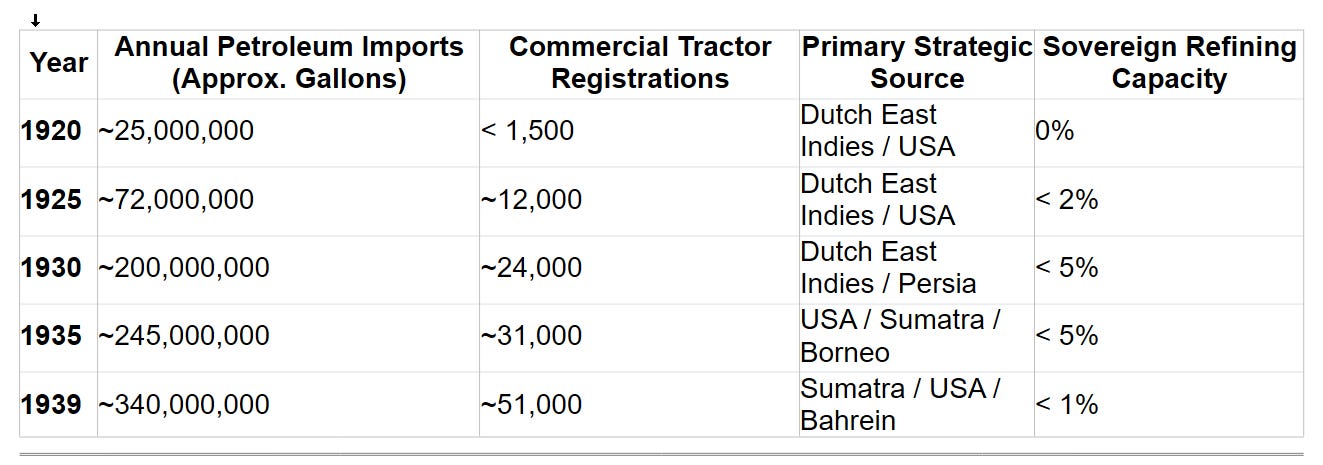Select the Year header cell
The width and height of the screenshot is (1323, 465).
[58, 63]
